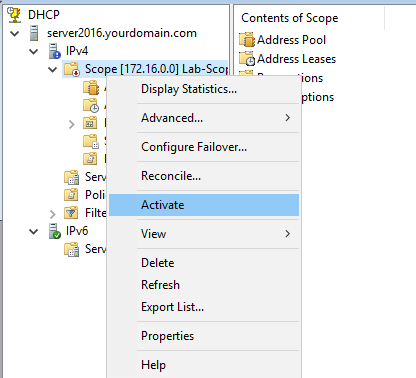Select the Filters tree label
This screenshot has width=416, height=378.
pos(96,213)
